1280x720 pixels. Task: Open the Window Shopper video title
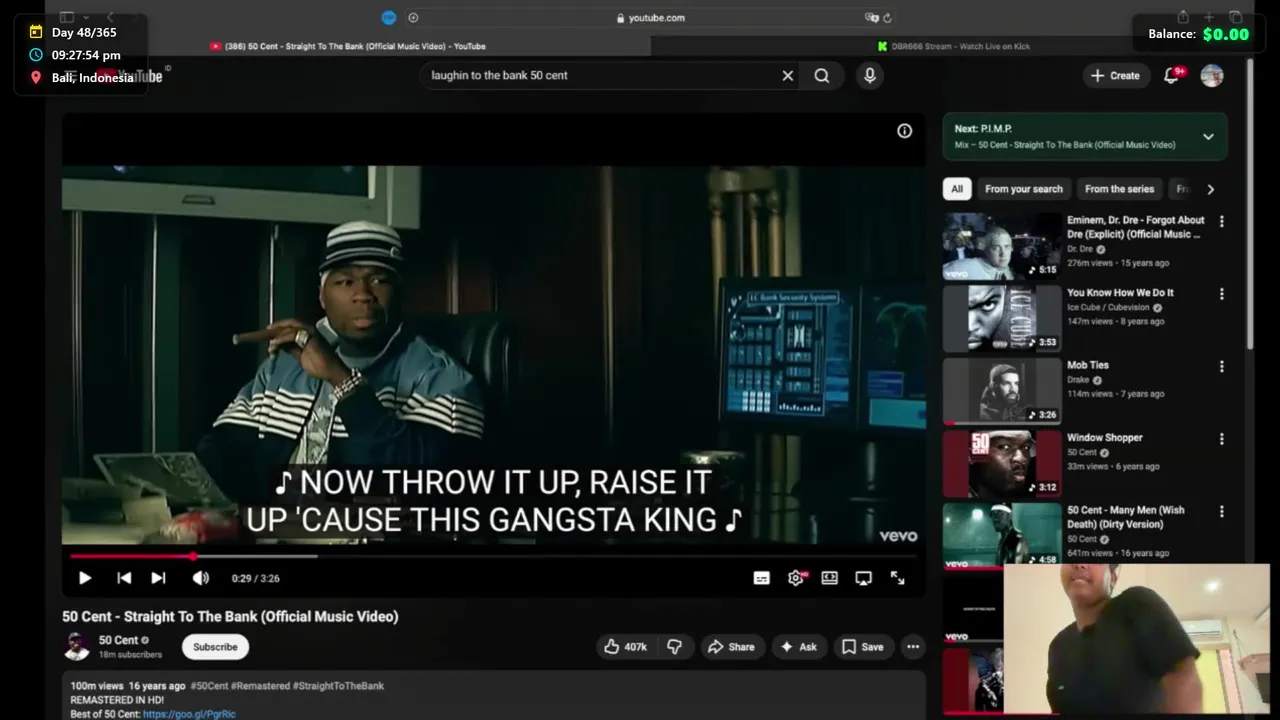[x=1104, y=438]
